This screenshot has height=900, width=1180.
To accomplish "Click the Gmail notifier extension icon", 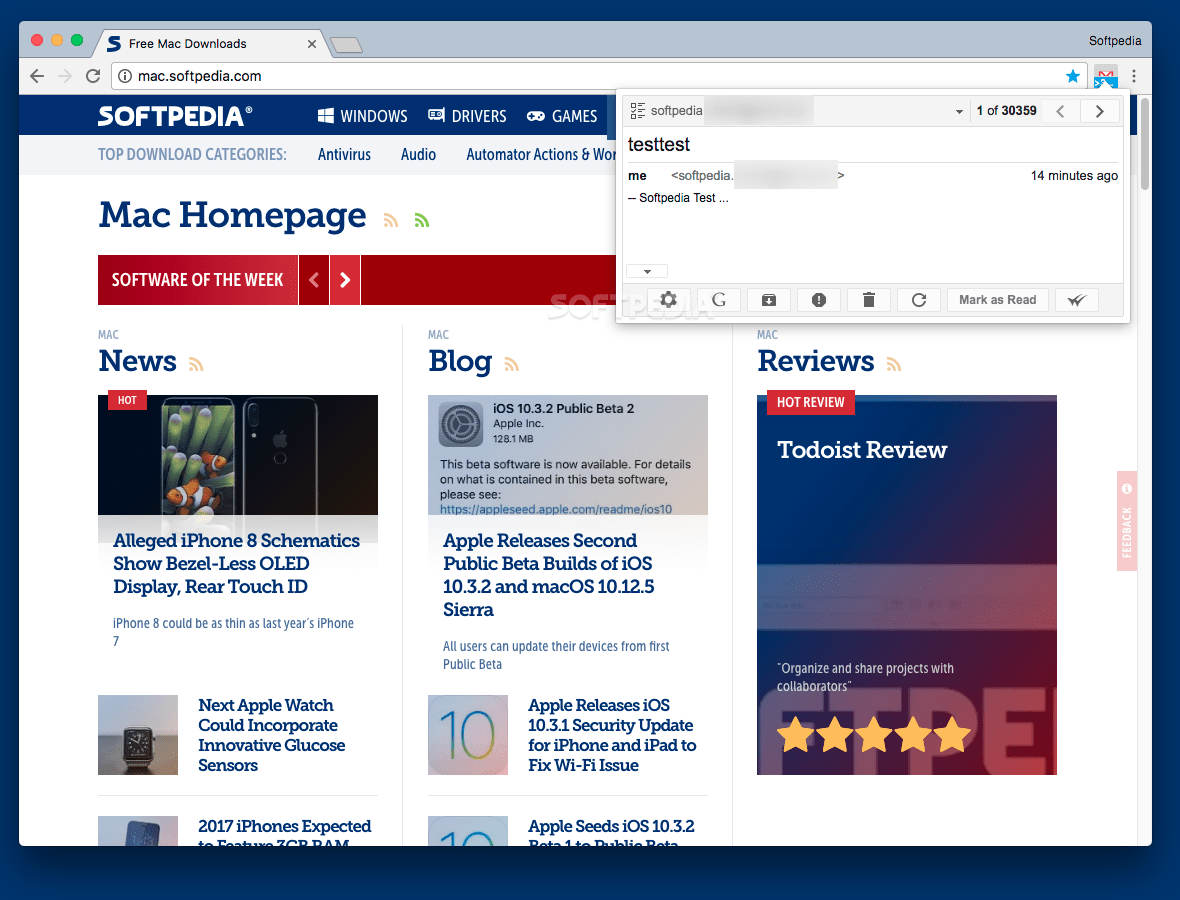I will click(x=1105, y=76).
